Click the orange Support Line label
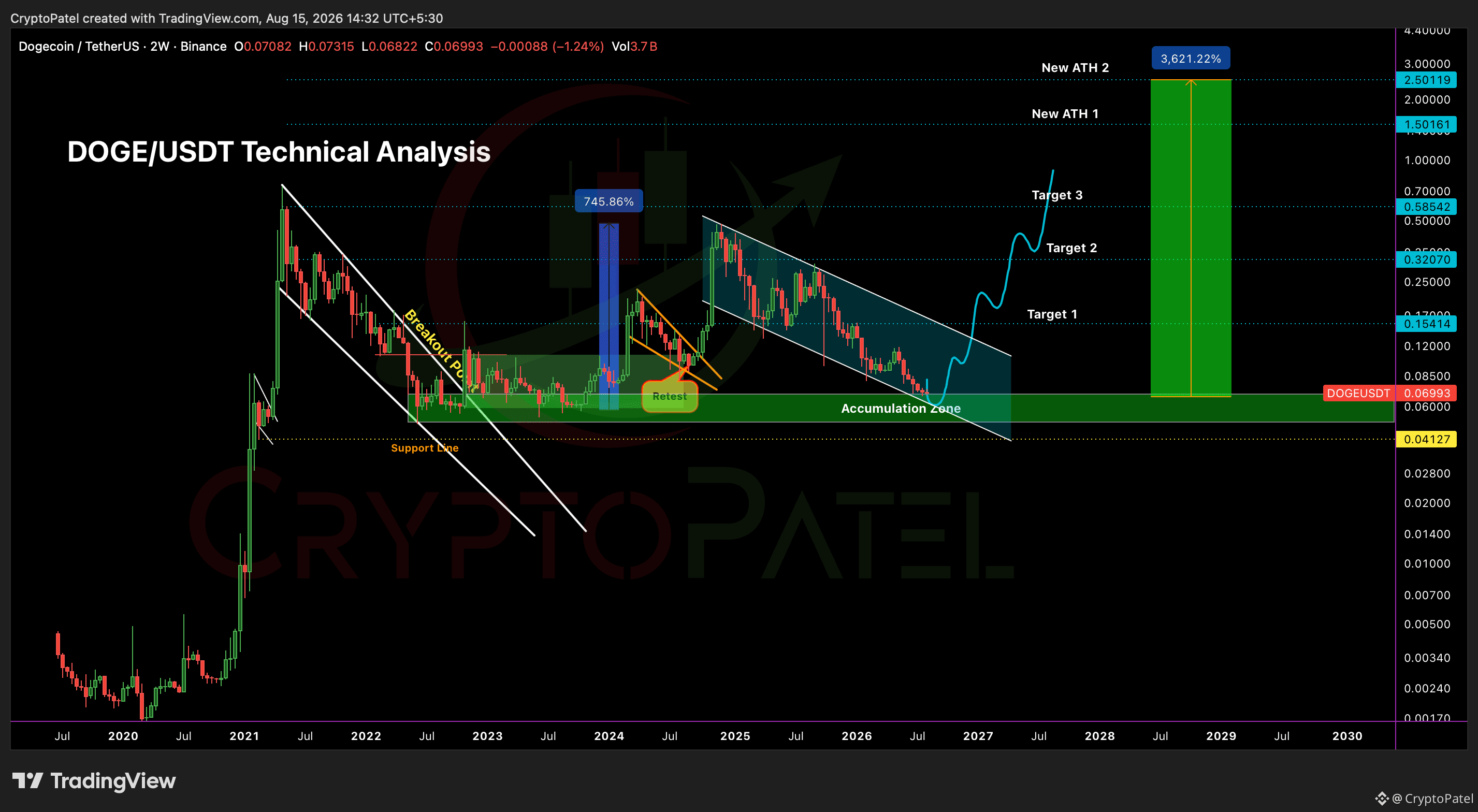 tap(425, 448)
